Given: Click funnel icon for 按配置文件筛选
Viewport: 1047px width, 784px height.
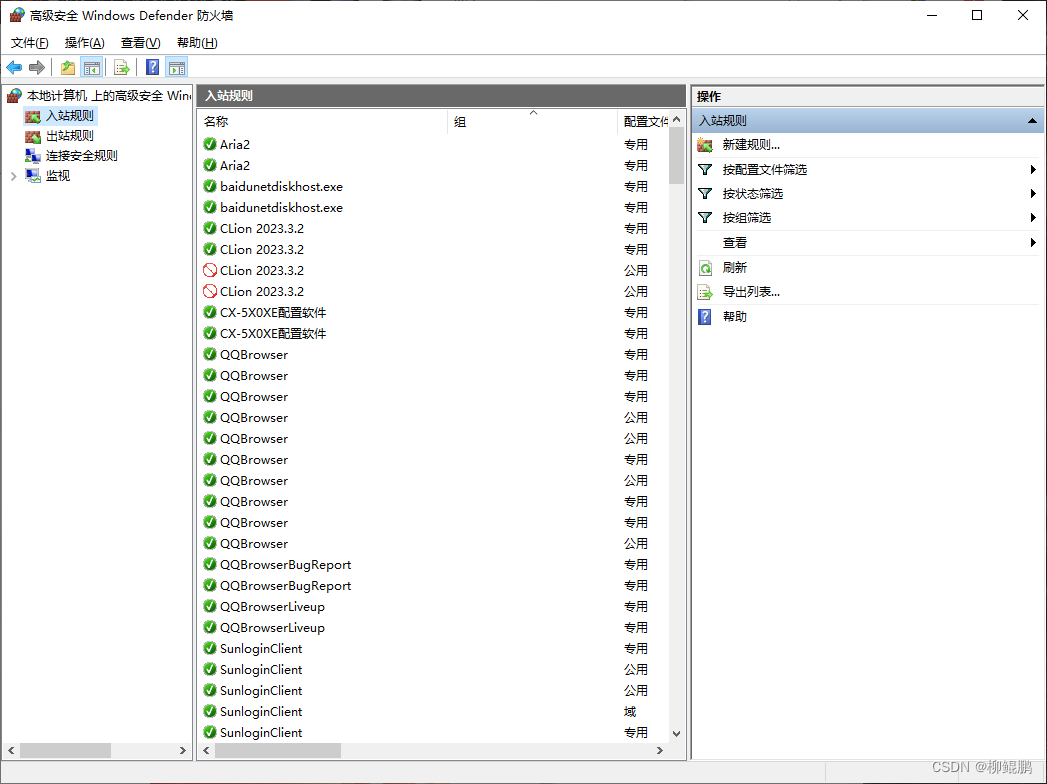Looking at the screenshot, I should (704, 170).
